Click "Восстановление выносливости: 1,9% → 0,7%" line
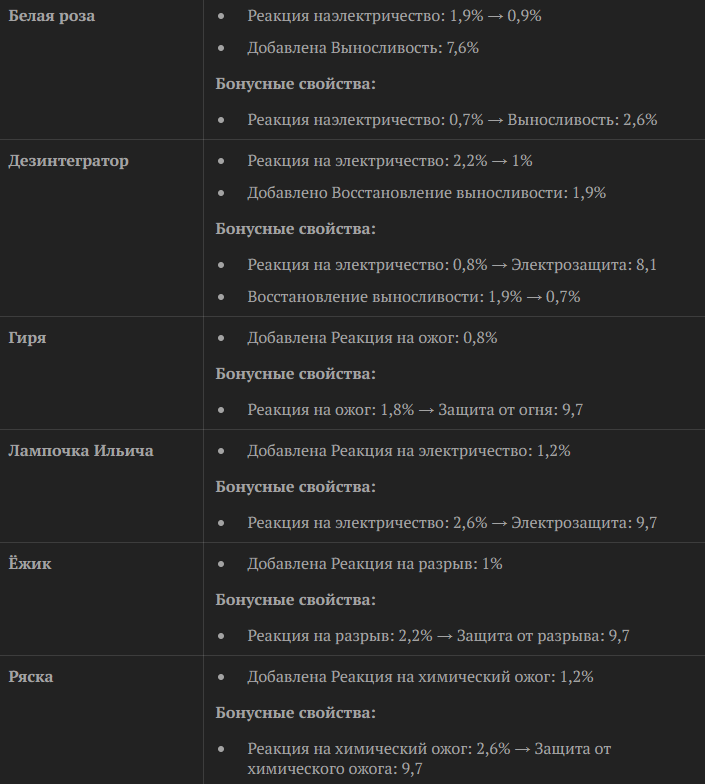Viewport: 705px width, 784px height. [x=414, y=297]
